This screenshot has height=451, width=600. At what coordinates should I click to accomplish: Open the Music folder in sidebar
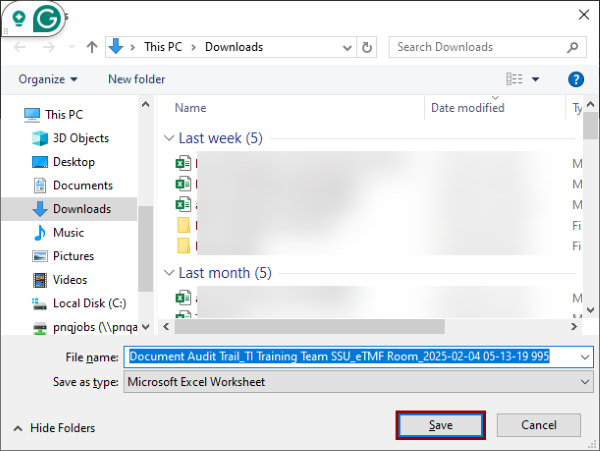[x=68, y=232]
